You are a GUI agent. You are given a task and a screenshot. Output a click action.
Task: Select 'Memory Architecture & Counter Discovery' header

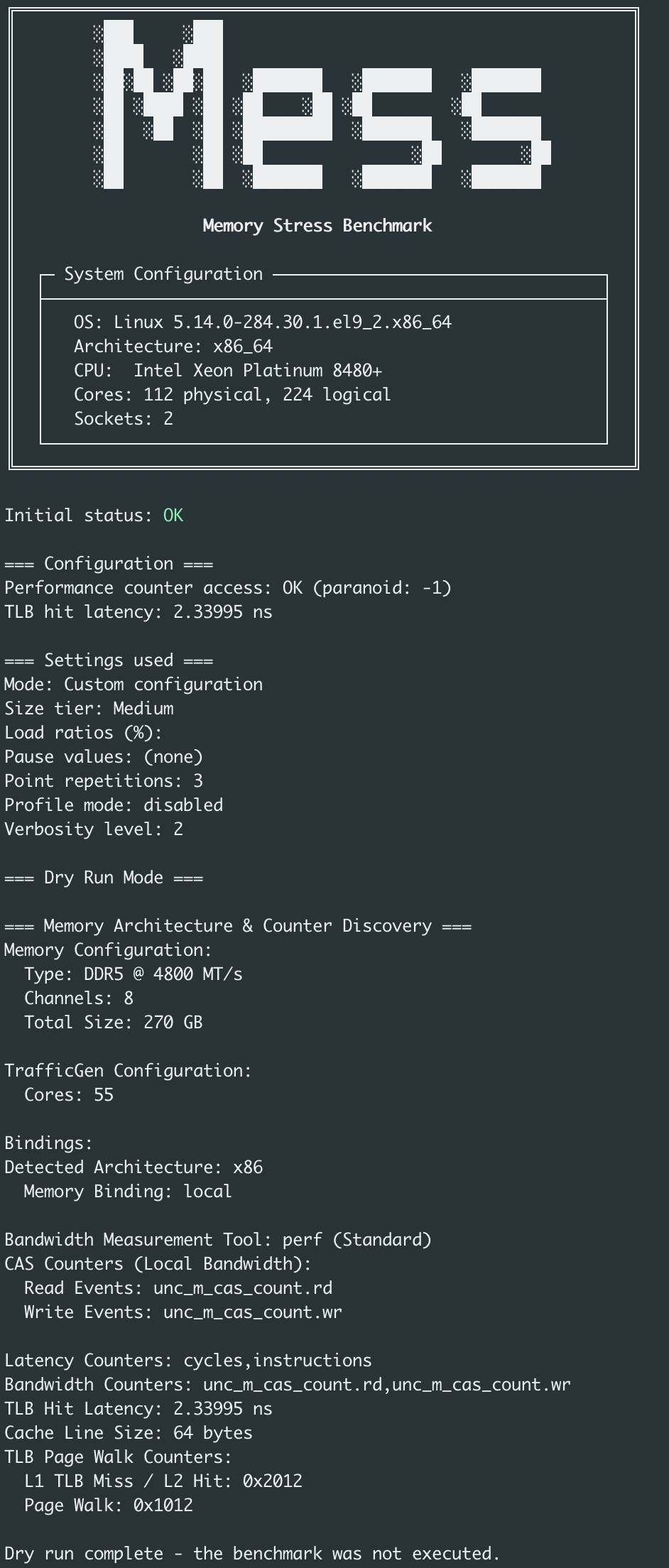(x=238, y=926)
